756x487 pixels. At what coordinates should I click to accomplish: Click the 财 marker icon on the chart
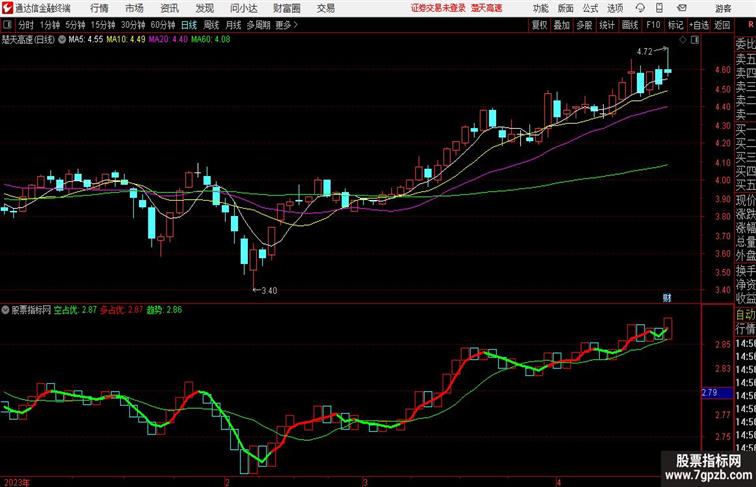pyautogui.click(x=667, y=298)
